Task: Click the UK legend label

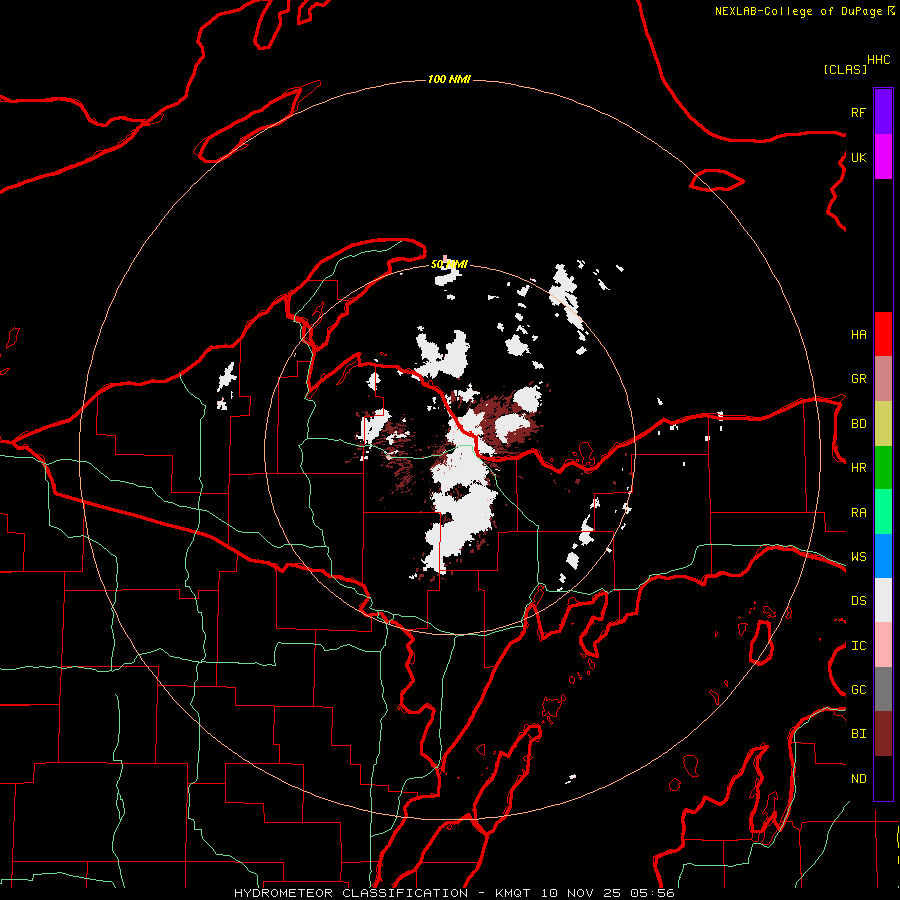Action: [x=858, y=157]
